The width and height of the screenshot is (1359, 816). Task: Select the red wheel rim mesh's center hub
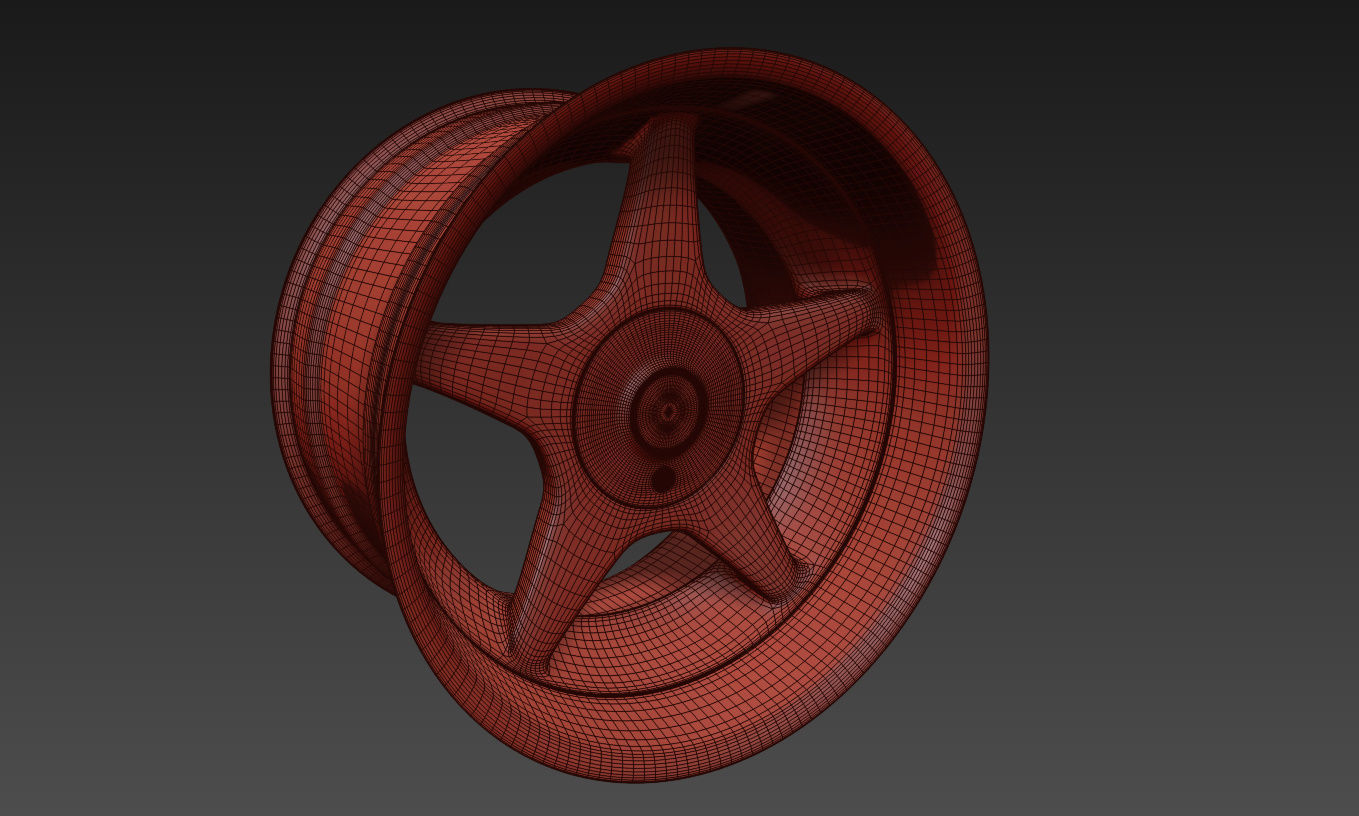[x=667, y=410]
